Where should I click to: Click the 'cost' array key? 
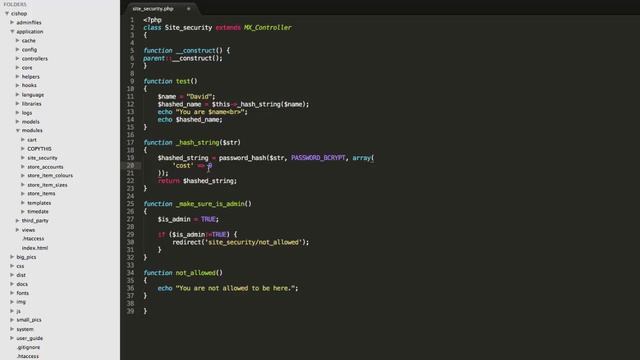pyautogui.click(x=183, y=165)
